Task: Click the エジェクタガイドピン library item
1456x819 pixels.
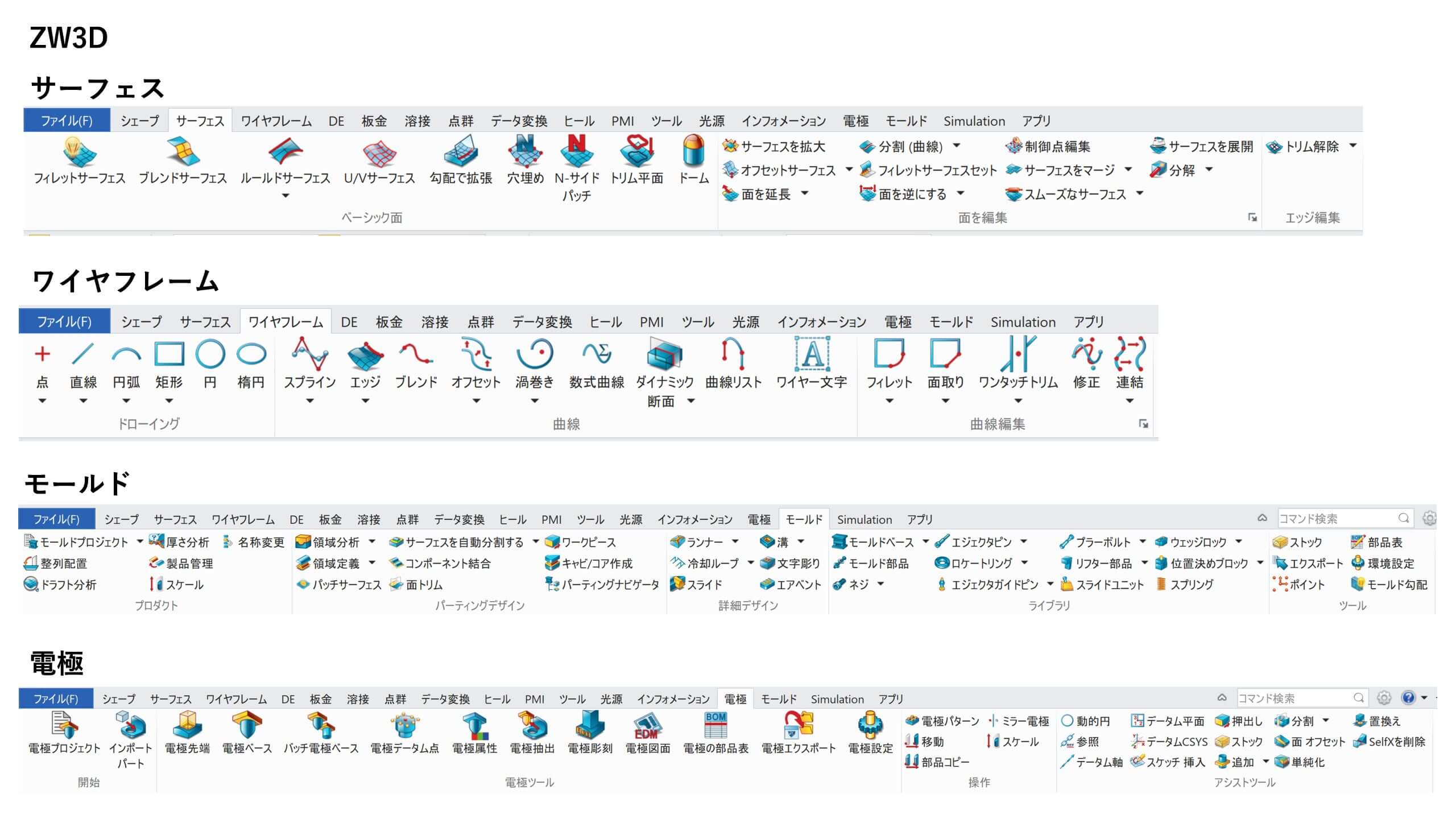Action: [x=987, y=584]
